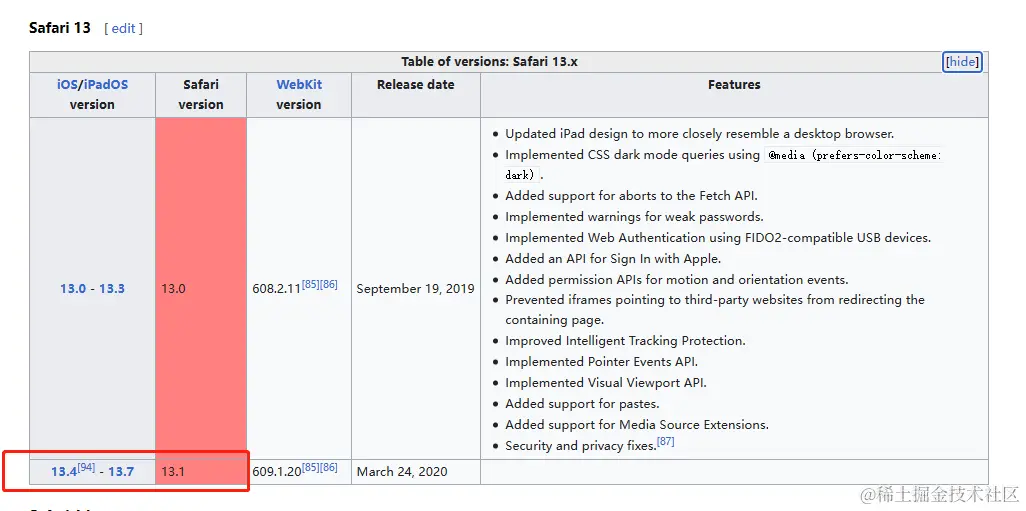Click the caption 'Table of versions: Safari 13.x'
The height and width of the screenshot is (511, 1026).
pos(489,62)
